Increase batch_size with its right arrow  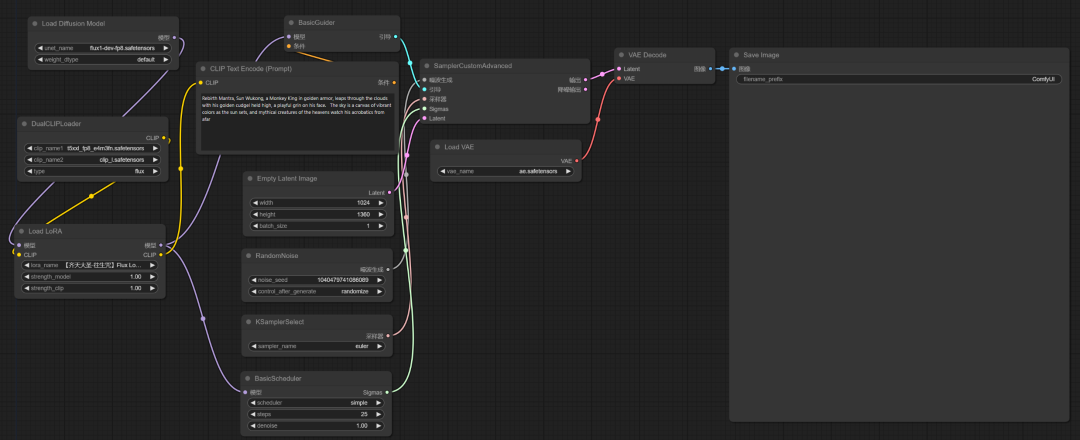point(381,226)
